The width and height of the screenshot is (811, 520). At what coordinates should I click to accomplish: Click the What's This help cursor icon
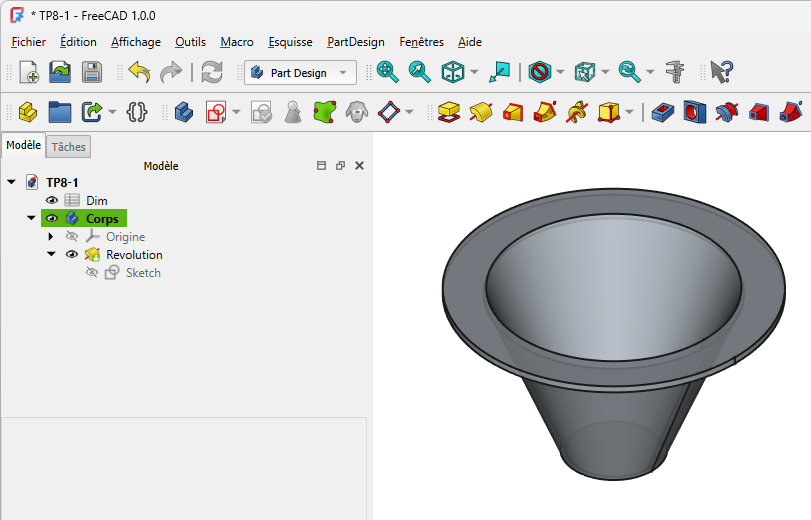(x=721, y=72)
